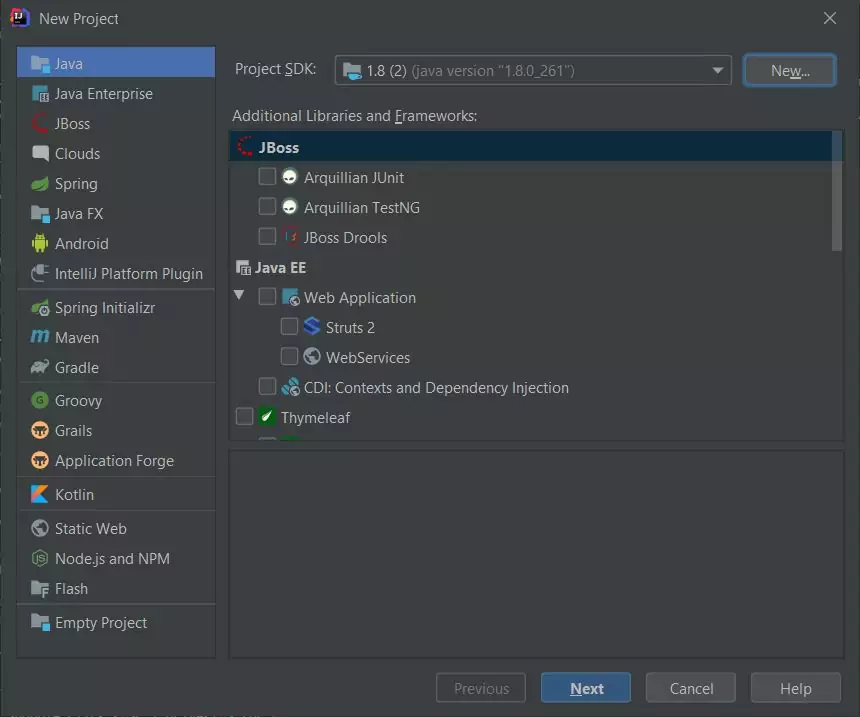The height and width of the screenshot is (717, 860).
Task: Open the Project SDK dropdown
Action: [x=533, y=70]
